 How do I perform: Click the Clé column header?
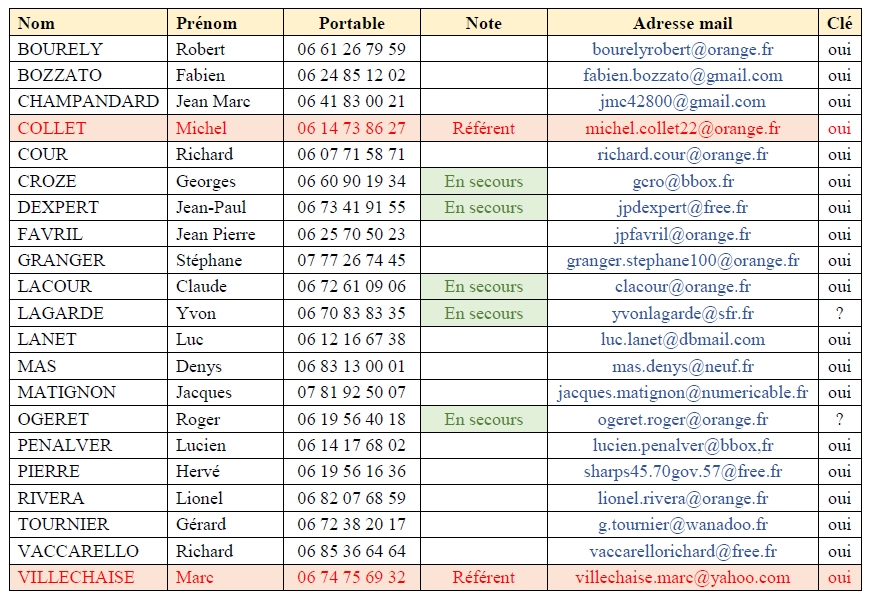[839, 23]
